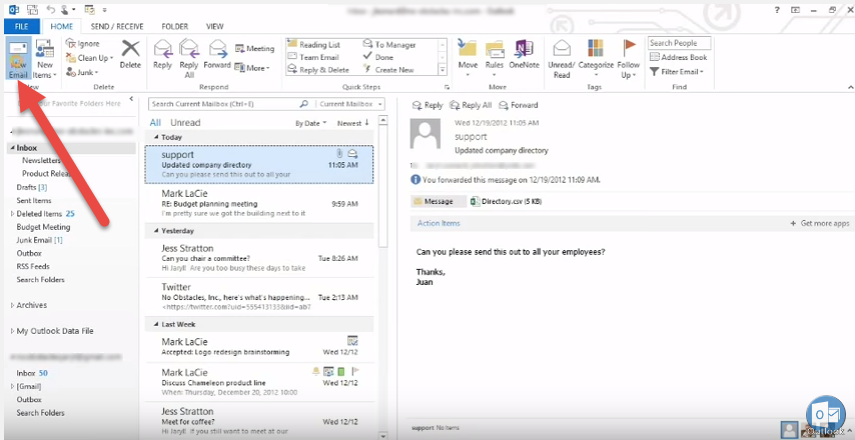Select the Done quick step

tap(378, 57)
